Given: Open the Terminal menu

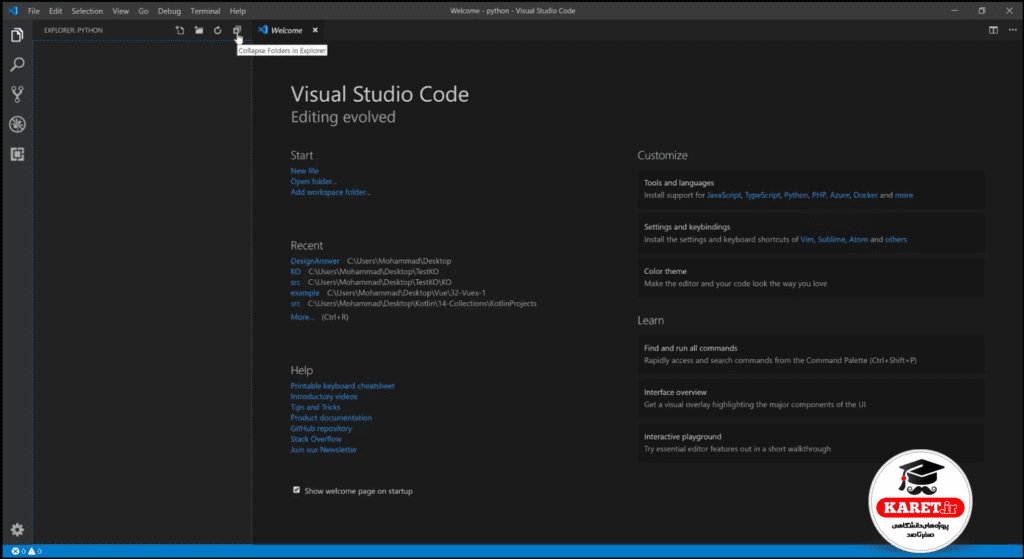Looking at the screenshot, I should (205, 11).
